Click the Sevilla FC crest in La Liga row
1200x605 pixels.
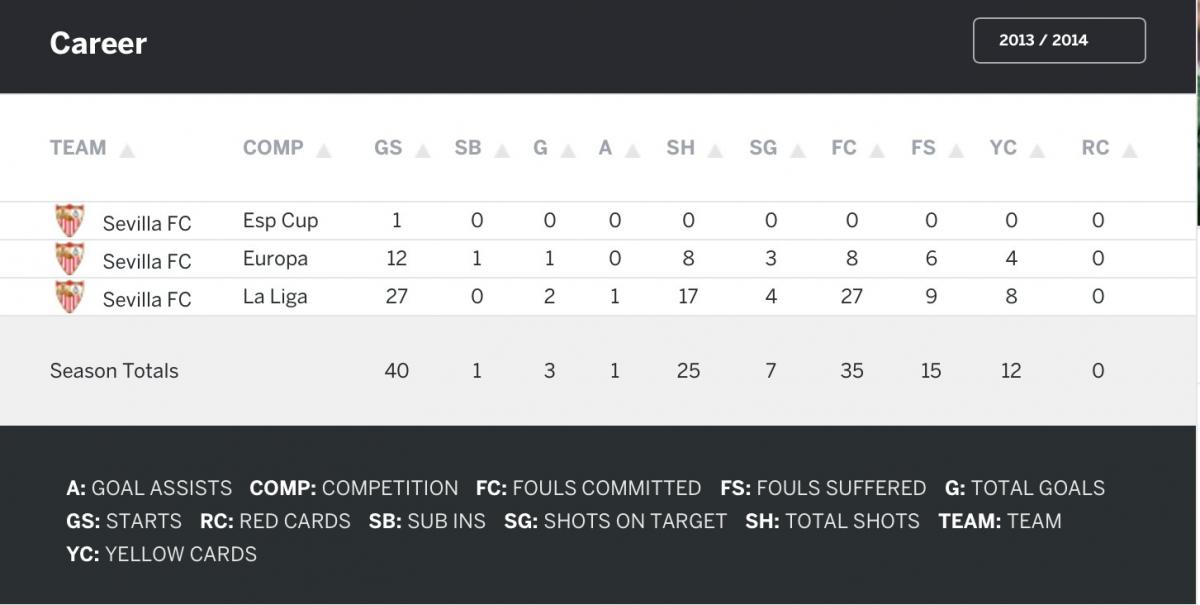pyautogui.click(x=70, y=297)
